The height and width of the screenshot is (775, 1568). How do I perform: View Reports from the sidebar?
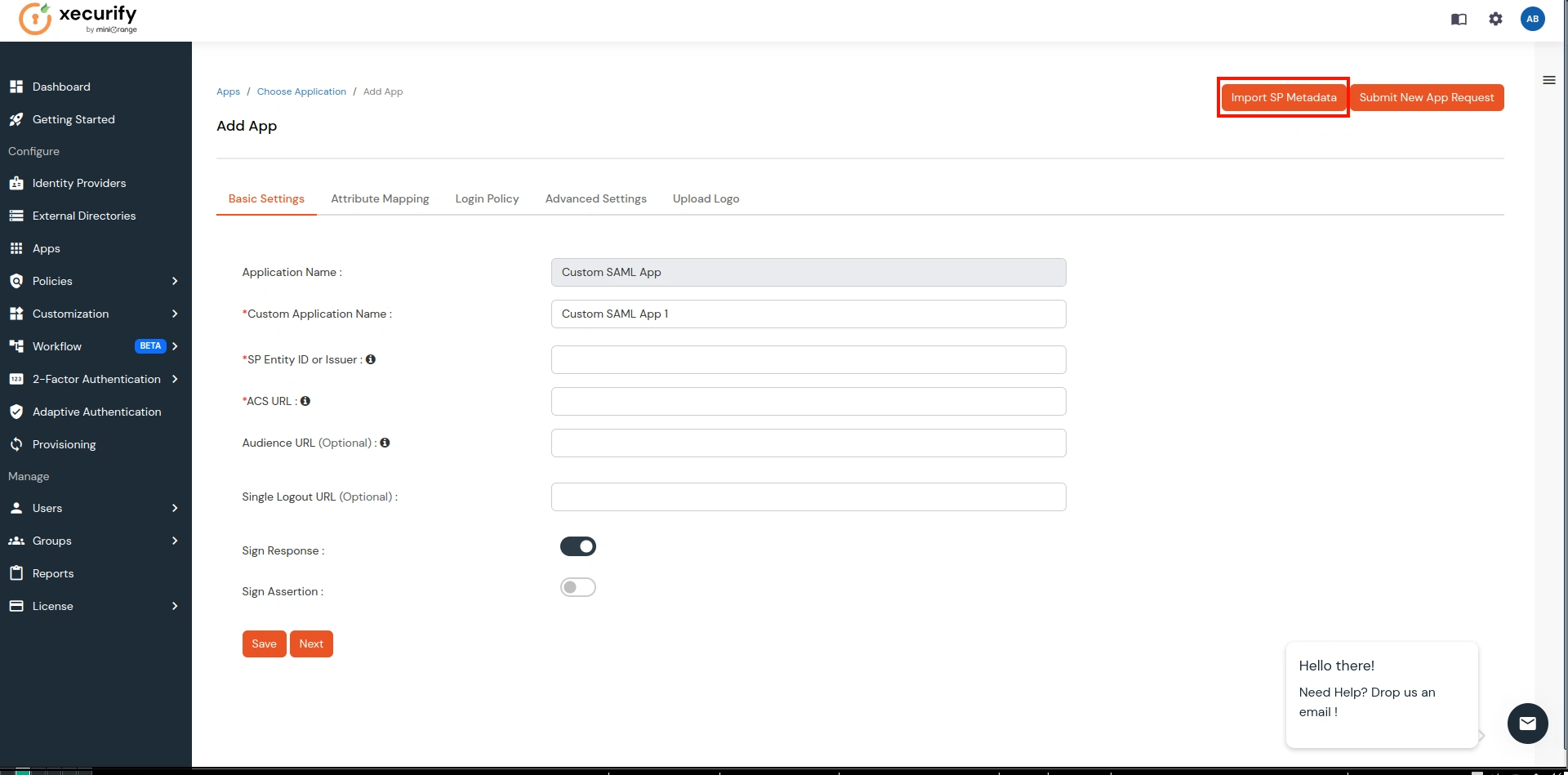click(x=53, y=572)
